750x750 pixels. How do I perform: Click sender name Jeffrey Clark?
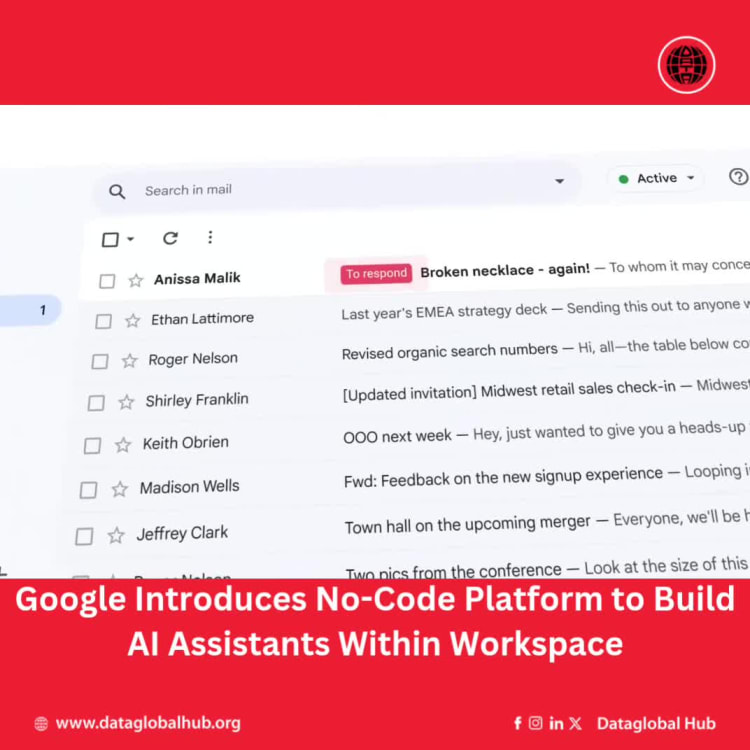pos(182,533)
